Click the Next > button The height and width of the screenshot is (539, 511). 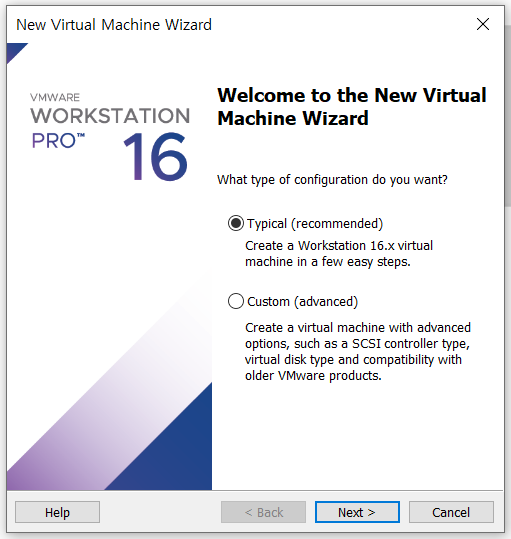(357, 512)
